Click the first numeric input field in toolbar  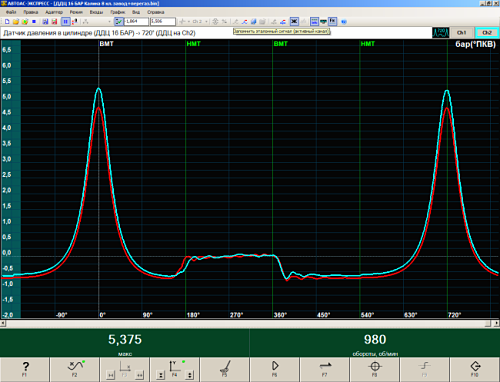click(x=136, y=22)
